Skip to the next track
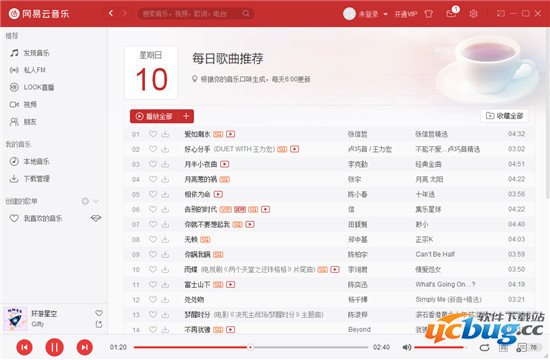Screen dimensions: 550x360 pyautogui.click(x=85, y=347)
